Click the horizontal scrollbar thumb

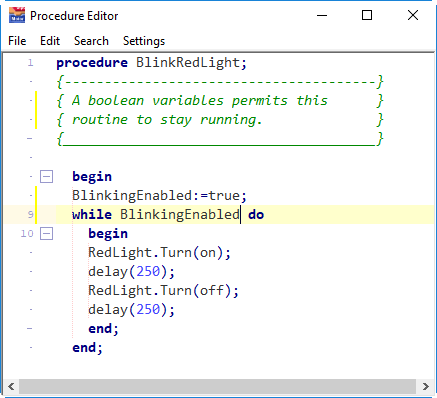[217, 386]
